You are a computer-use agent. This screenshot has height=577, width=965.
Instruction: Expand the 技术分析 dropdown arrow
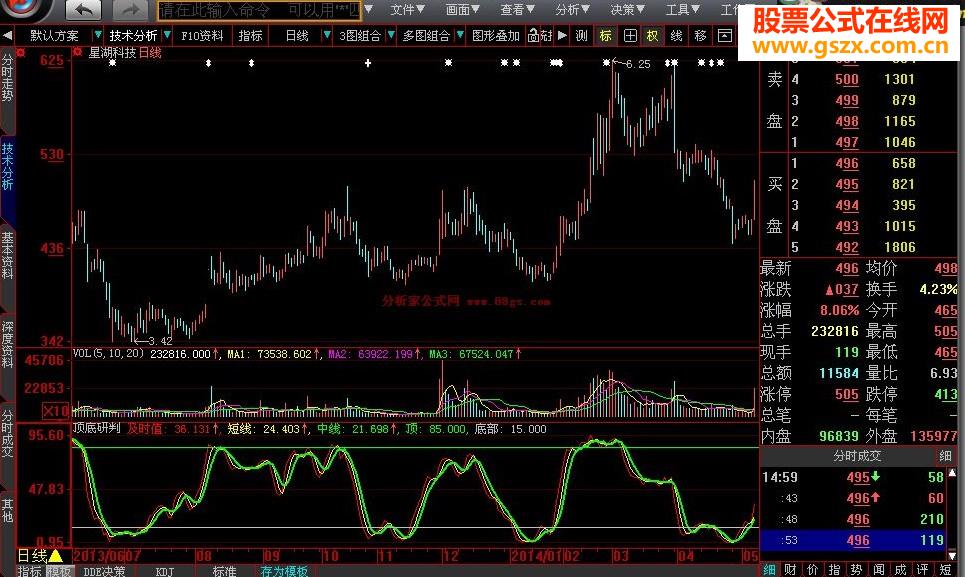pos(167,36)
